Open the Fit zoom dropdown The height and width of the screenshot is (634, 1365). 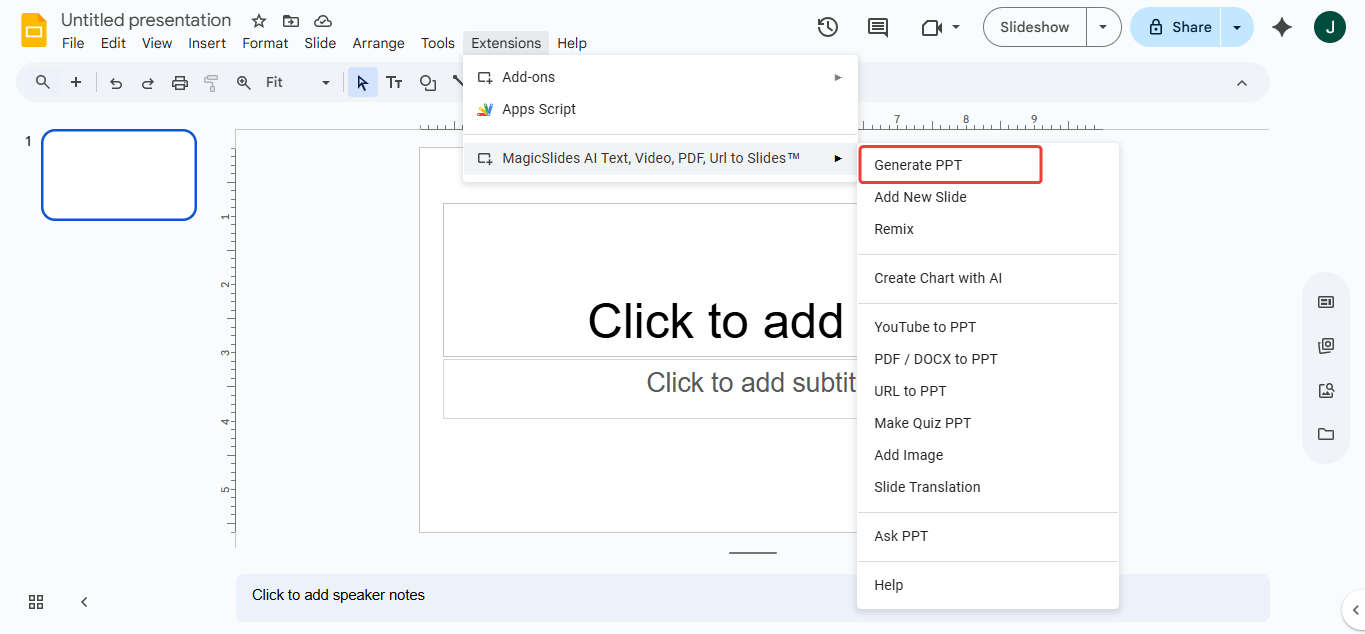click(297, 83)
